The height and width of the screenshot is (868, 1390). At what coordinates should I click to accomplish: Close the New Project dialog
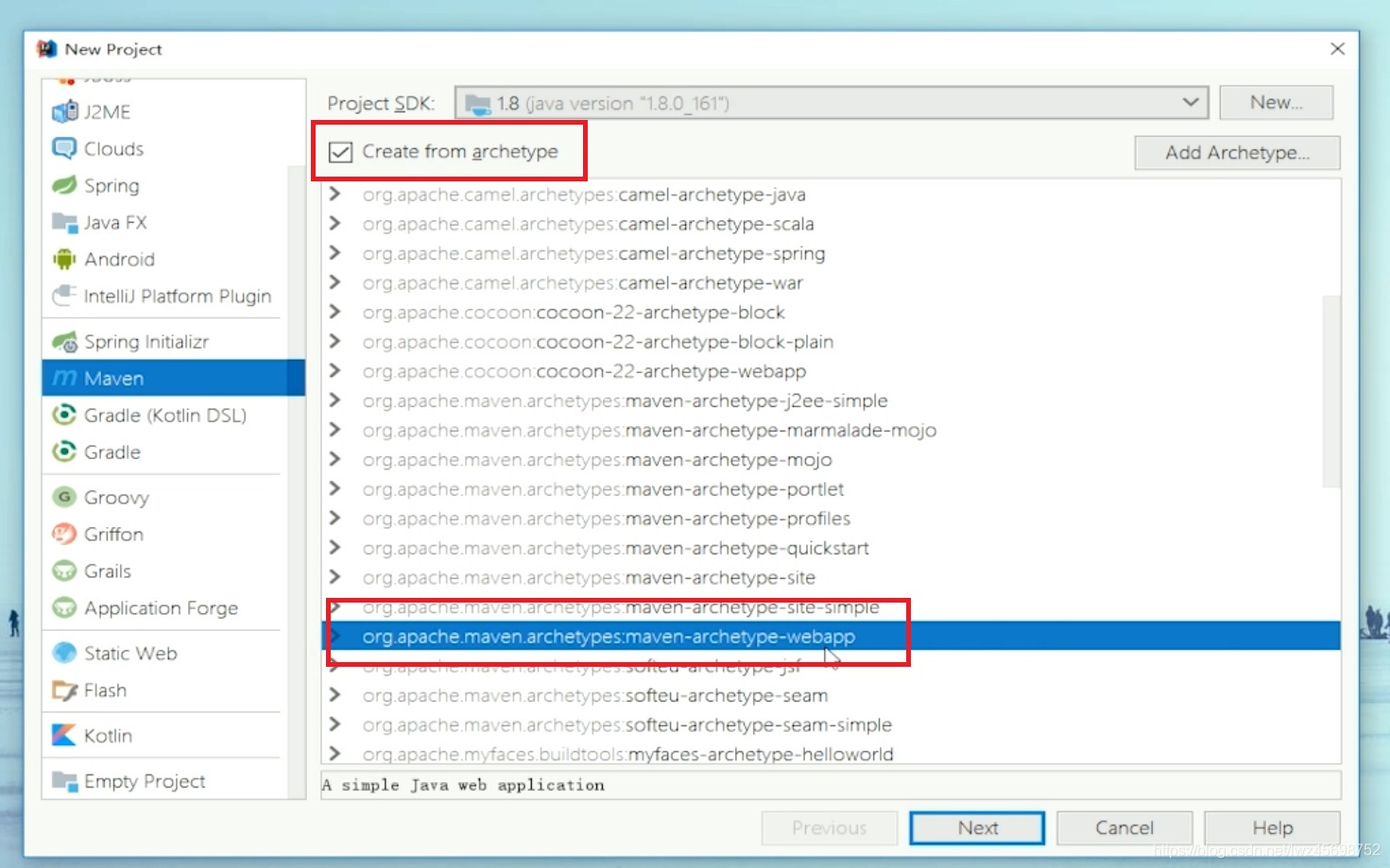(1337, 48)
